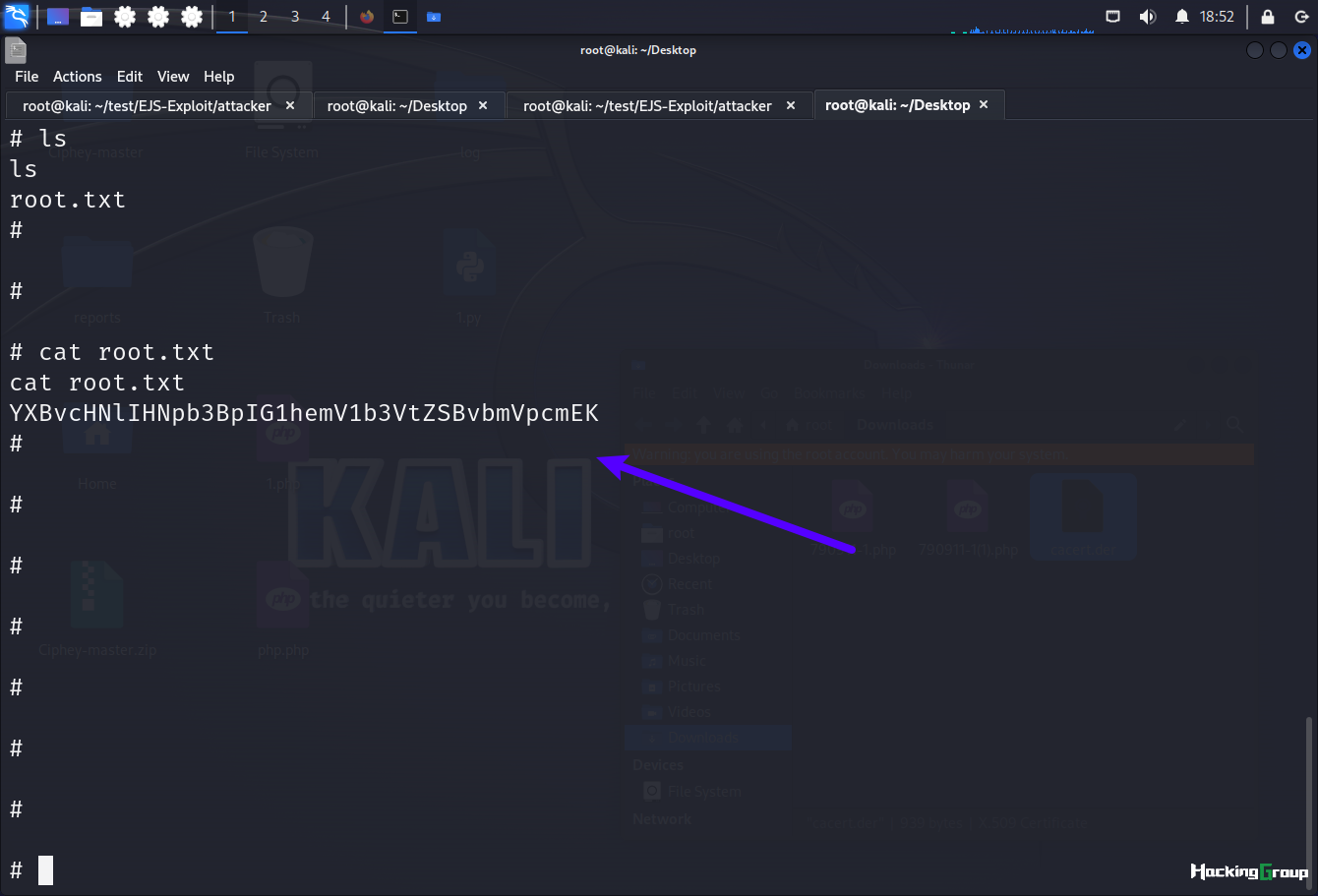
Task: Minimize the terminal window
Action: tap(1255, 50)
